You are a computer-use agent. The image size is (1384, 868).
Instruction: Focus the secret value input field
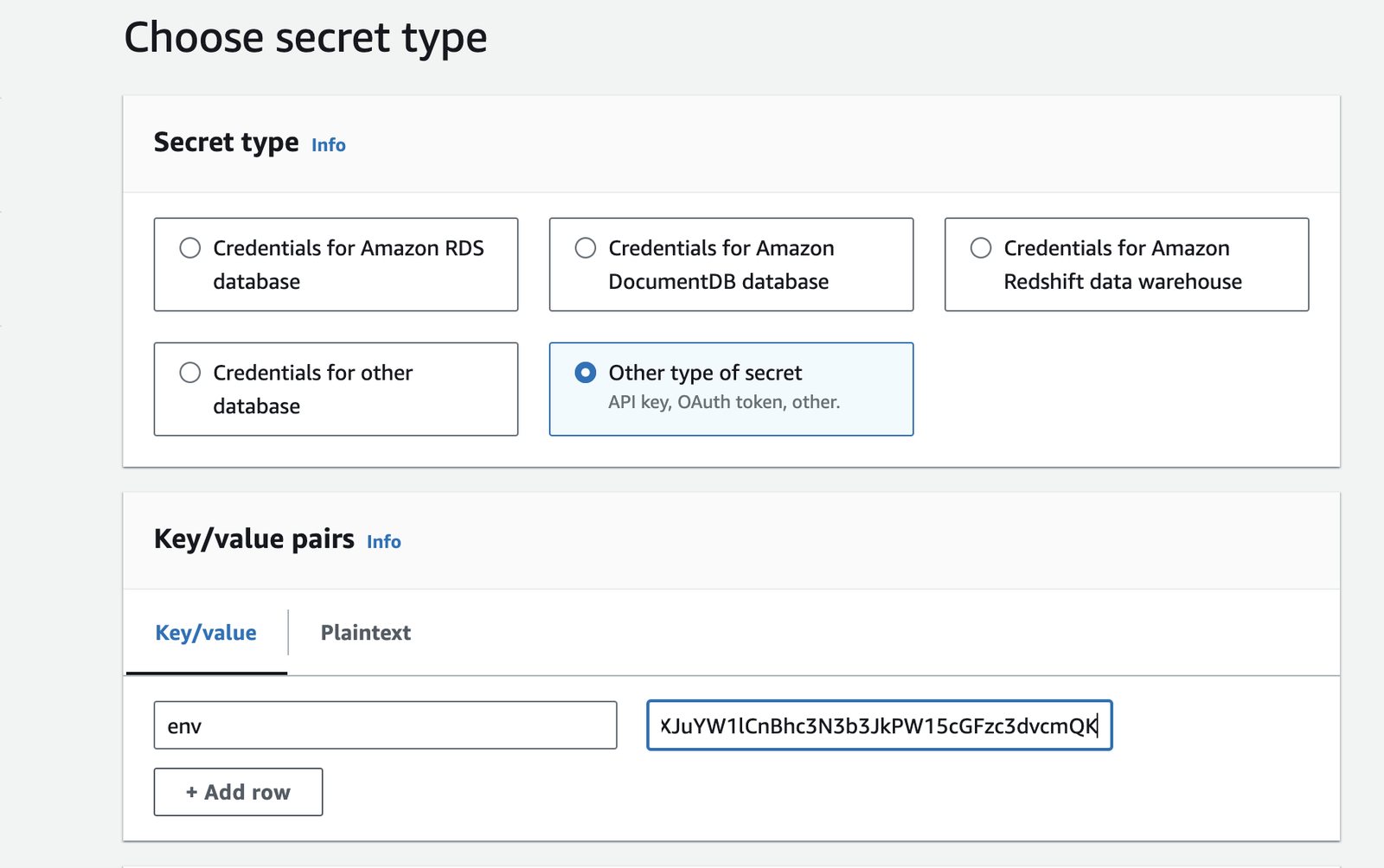pyautogui.click(x=878, y=725)
